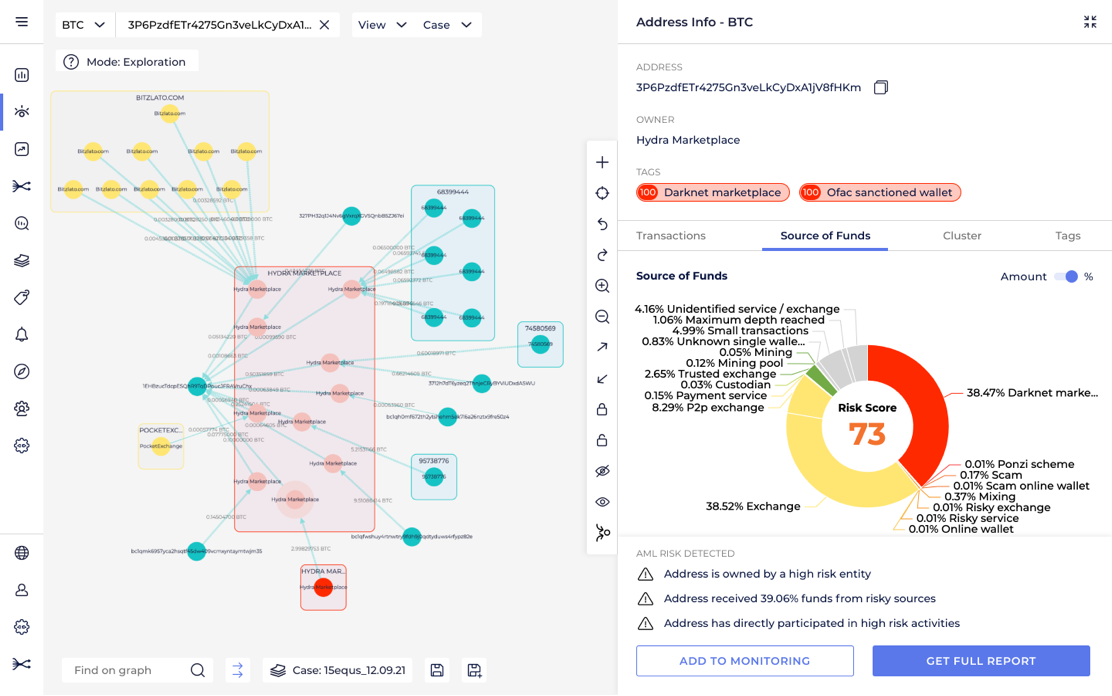
Task: Open the tags panel from the sidebar
Action: click(21, 297)
